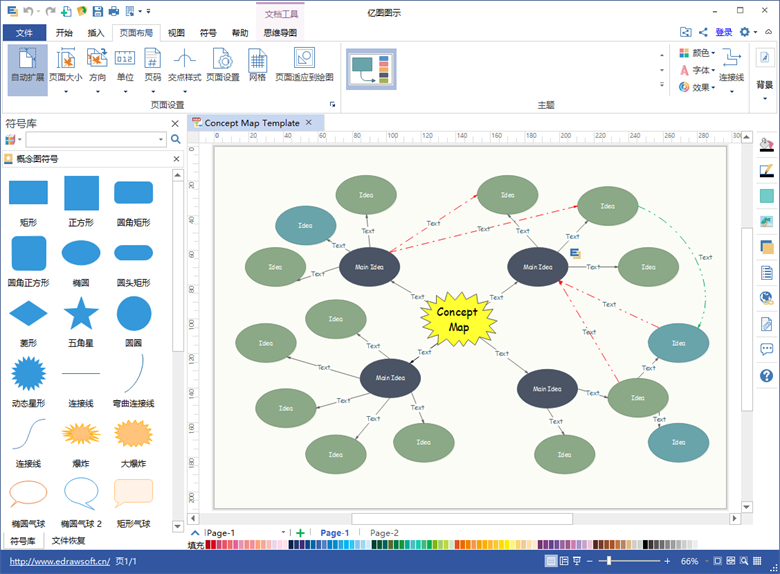Expand the 颜色 theme color dropdown
The width and height of the screenshot is (780, 574).
tap(697, 53)
